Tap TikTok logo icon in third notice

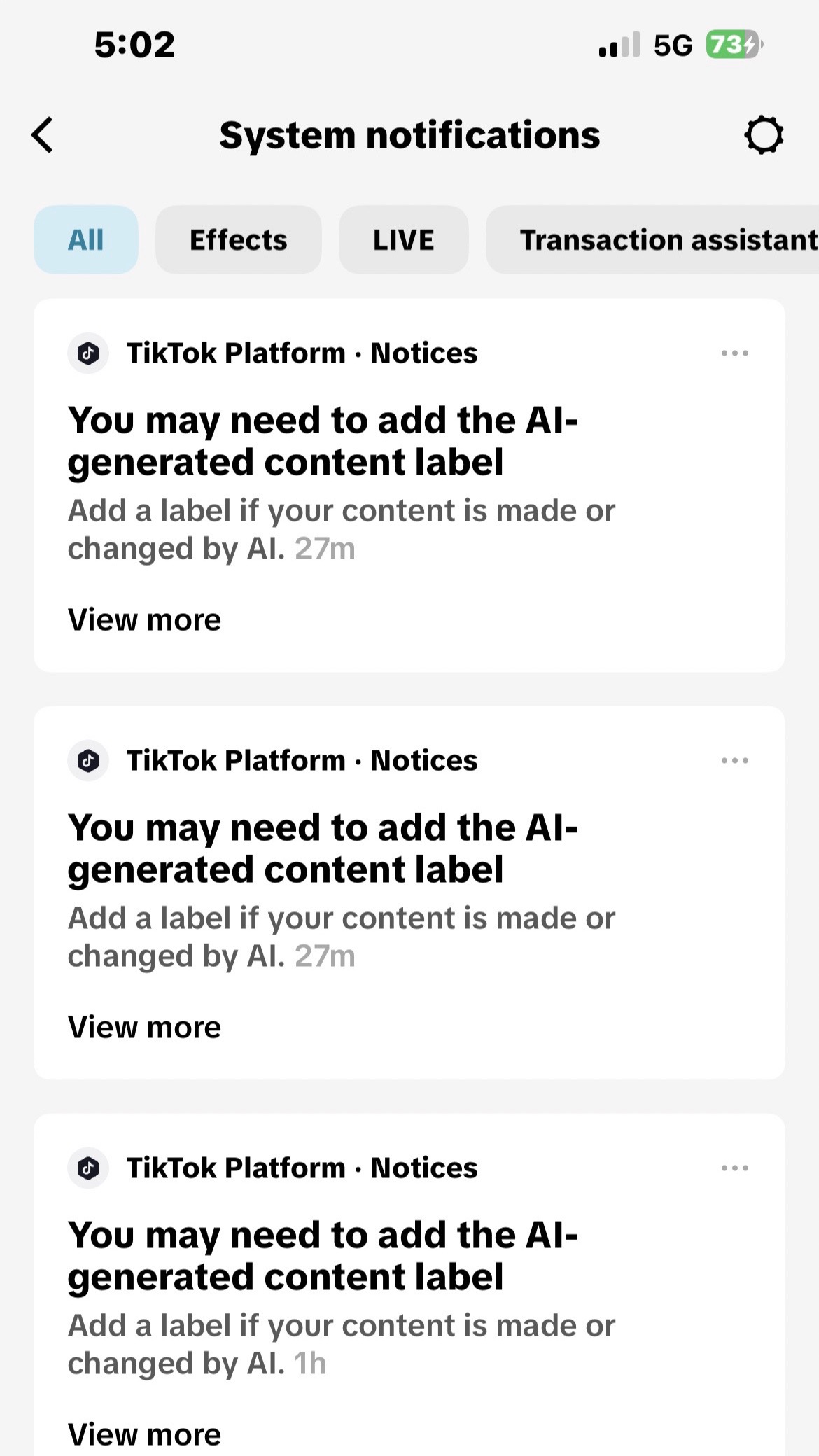pos(88,1168)
